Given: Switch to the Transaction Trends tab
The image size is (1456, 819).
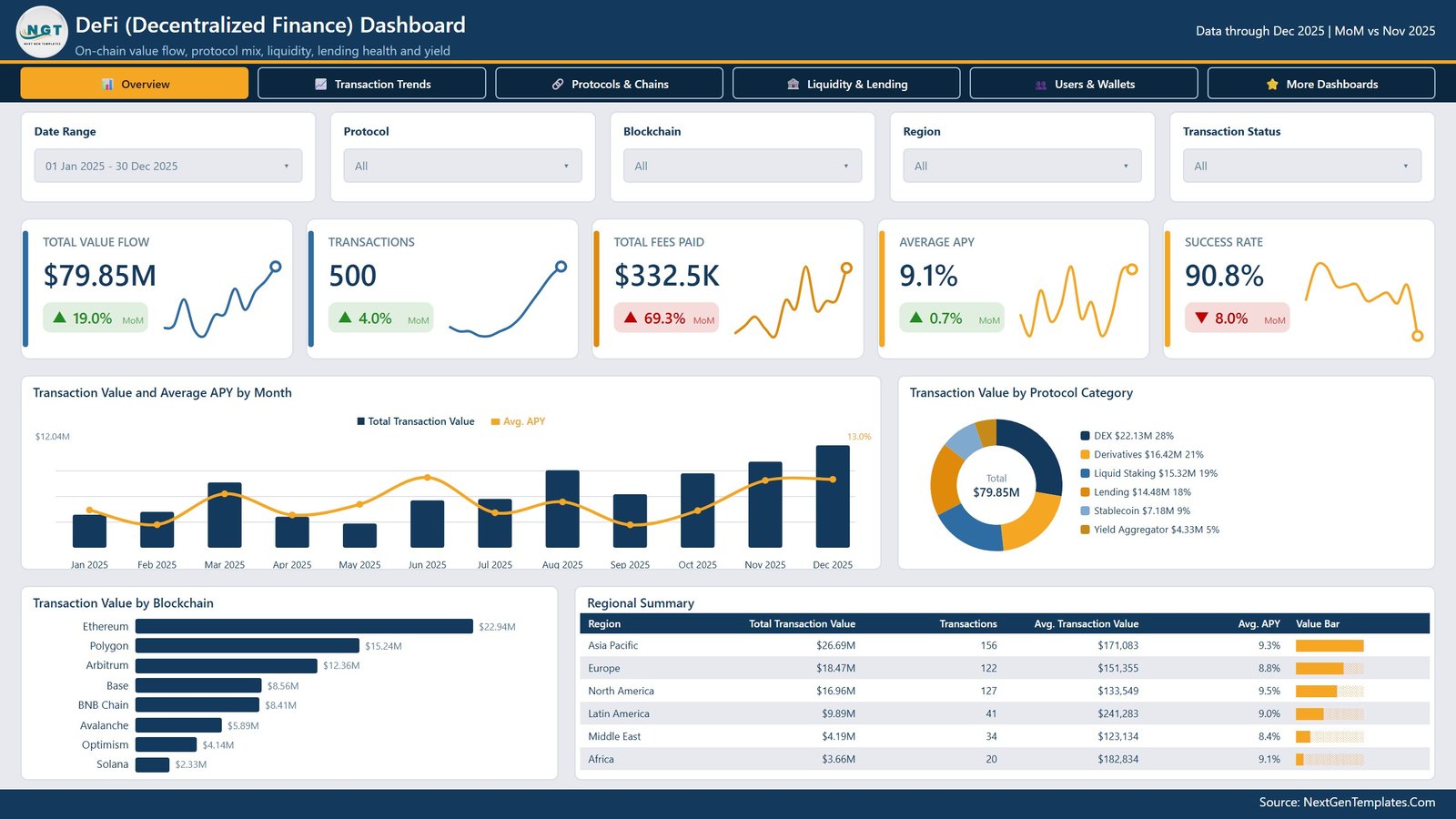Looking at the screenshot, I should [371, 84].
